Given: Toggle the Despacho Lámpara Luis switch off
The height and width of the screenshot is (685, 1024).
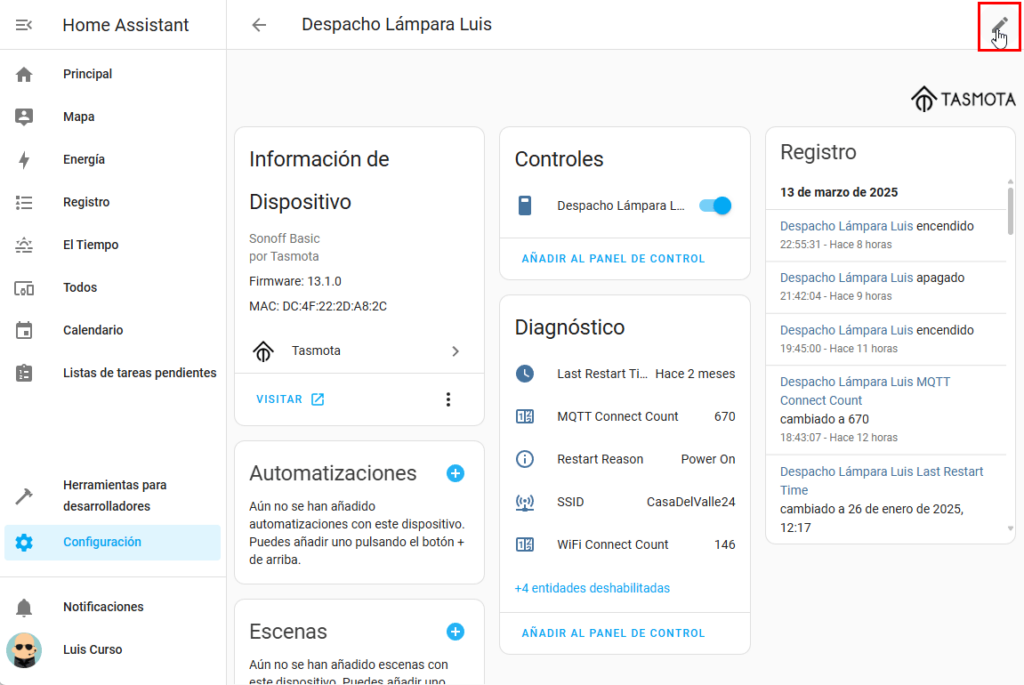Looking at the screenshot, I should click(x=715, y=205).
